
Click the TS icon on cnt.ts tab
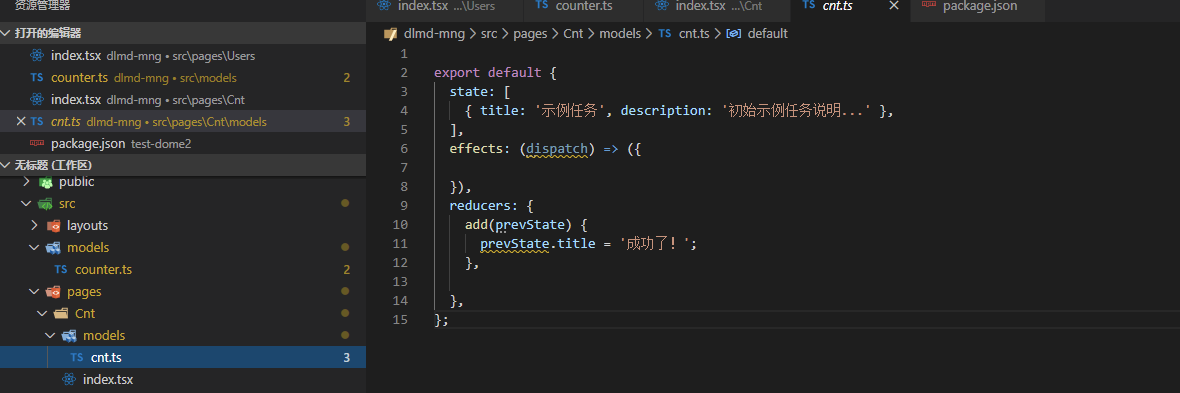tap(809, 5)
